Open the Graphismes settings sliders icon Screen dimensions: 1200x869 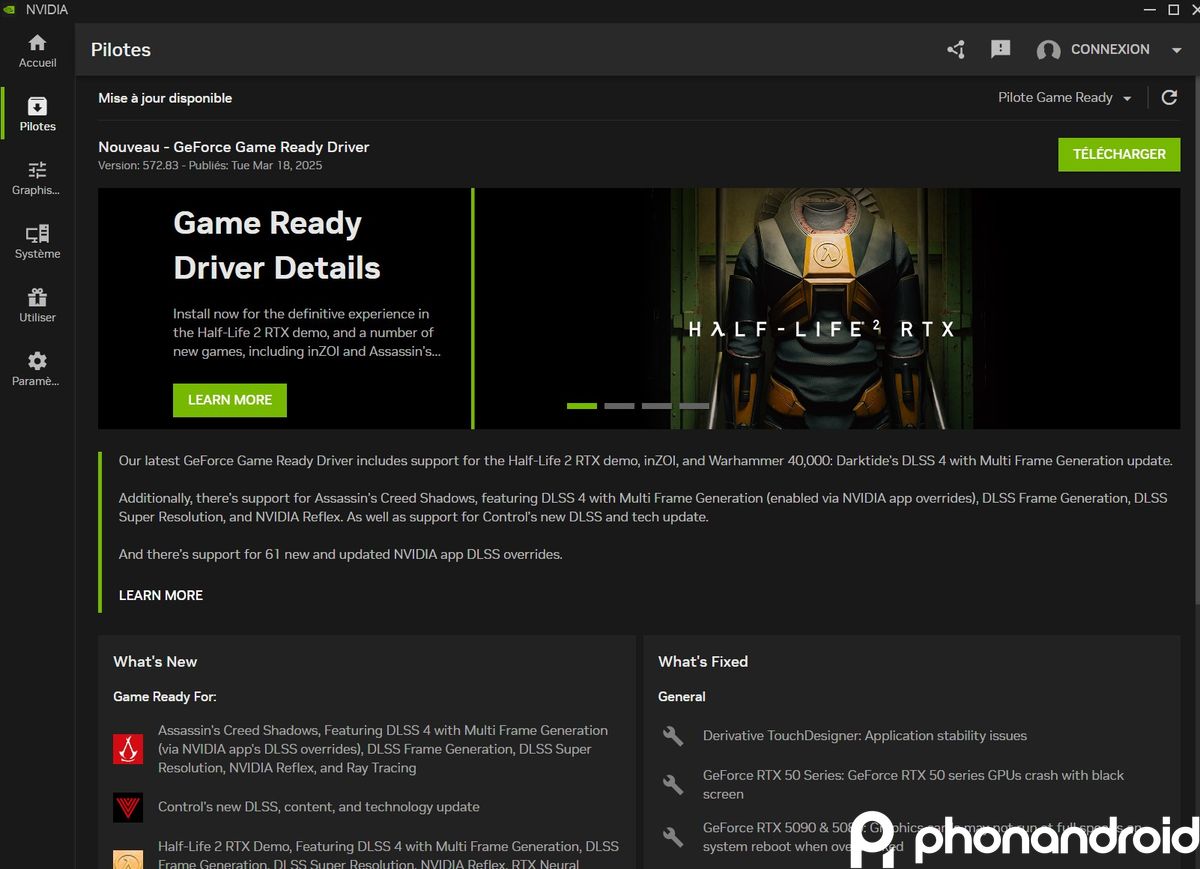pyautogui.click(x=37, y=171)
